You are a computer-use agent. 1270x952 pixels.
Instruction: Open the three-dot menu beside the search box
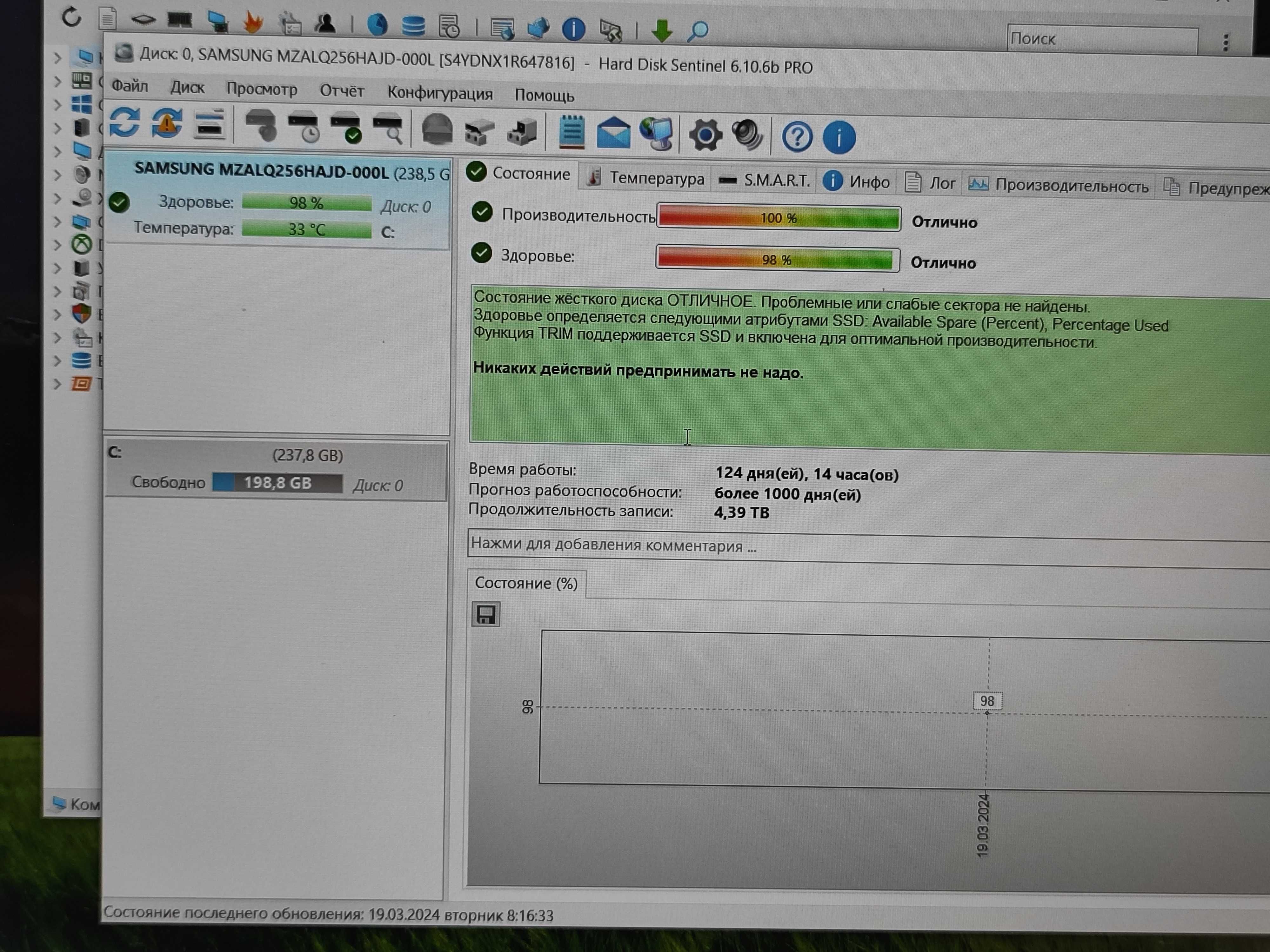[x=1226, y=43]
